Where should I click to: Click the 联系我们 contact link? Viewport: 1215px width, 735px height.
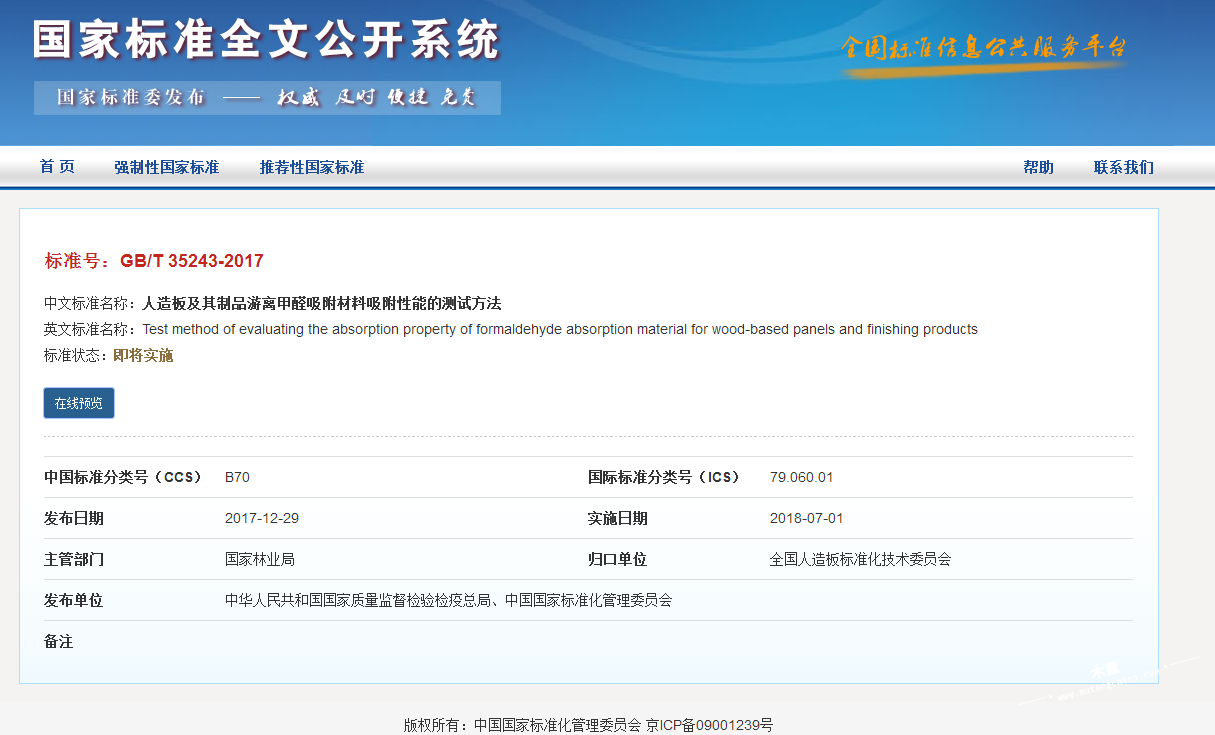pyautogui.click(x=1123, y=167)
